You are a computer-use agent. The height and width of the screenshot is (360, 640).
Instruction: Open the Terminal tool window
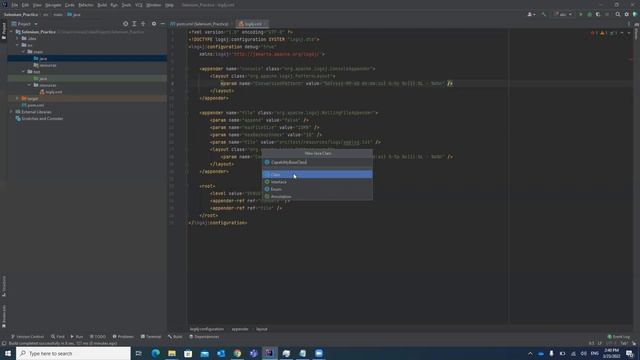[x=151, y=337]
